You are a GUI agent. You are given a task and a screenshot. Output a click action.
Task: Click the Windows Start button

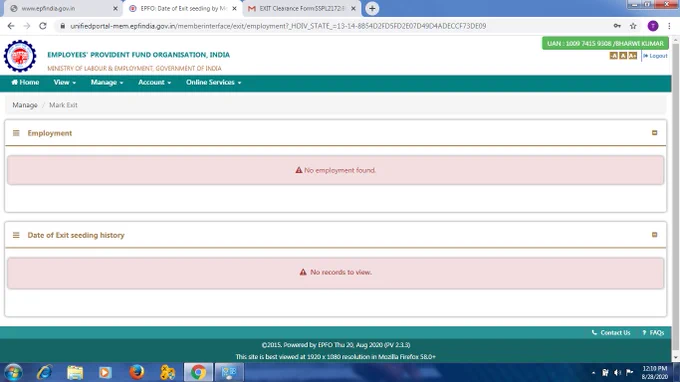[x=13, y=372]
